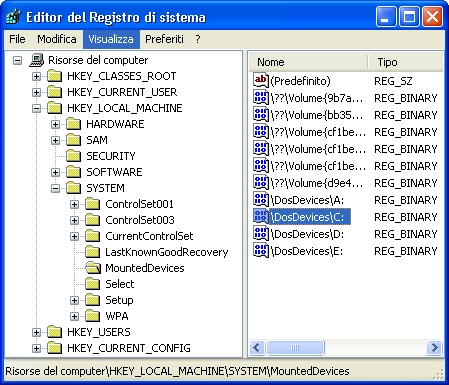
Task: Click the binary icon of \DosDevices\E:
Action: click(261, 251)
